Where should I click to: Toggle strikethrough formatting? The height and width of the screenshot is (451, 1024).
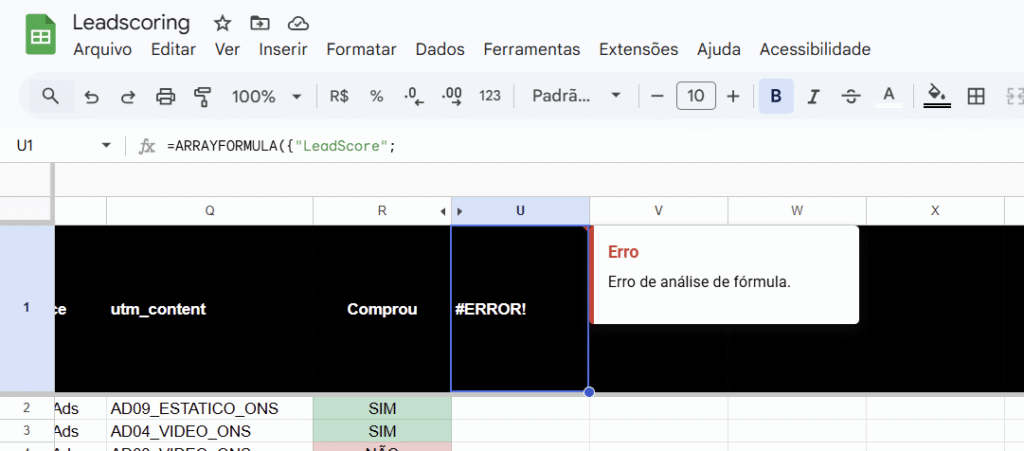click(x=850, y=96)
